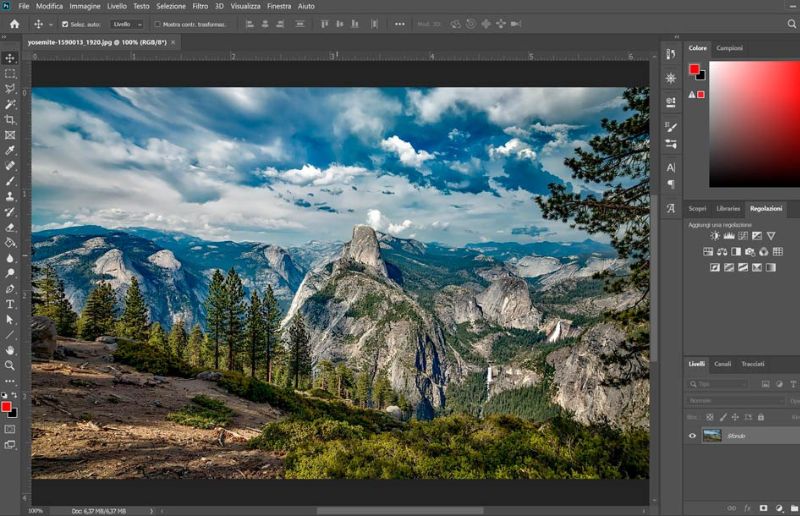
Task: Toggle lock image pixels brush icon
Action: (x=723, y=417)
